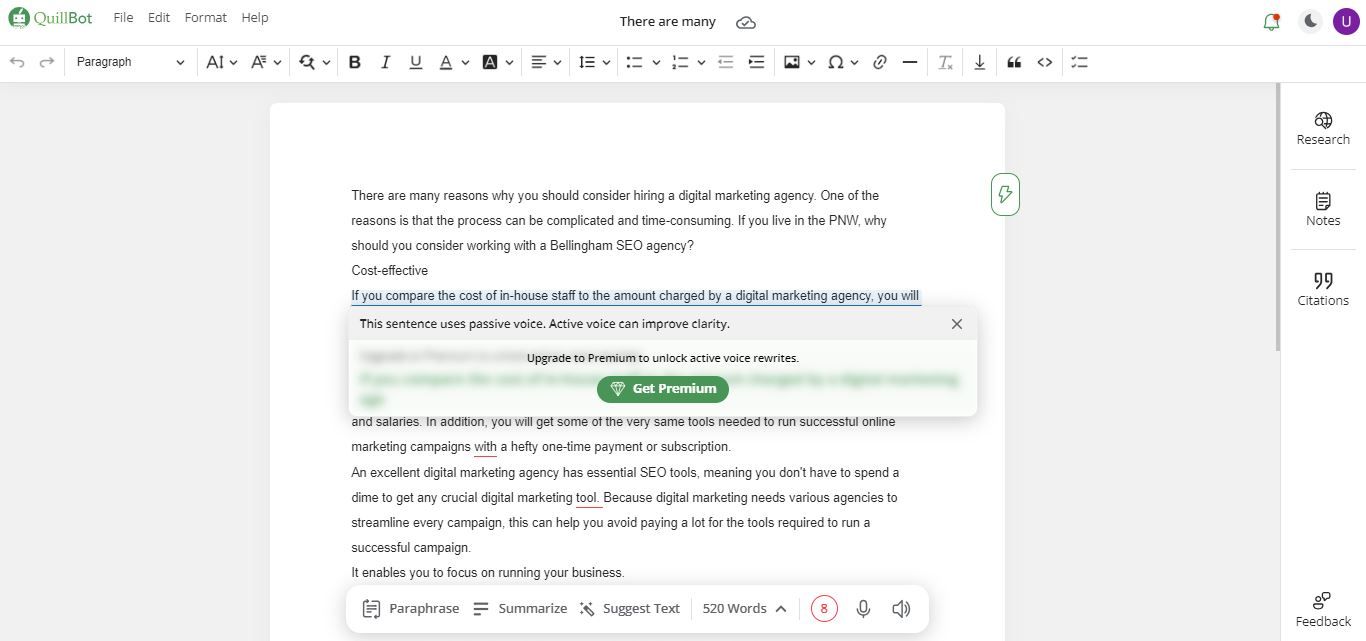1366x641 pixels.
Task: Switch to dark mode
Action: tap(1310, 21)
